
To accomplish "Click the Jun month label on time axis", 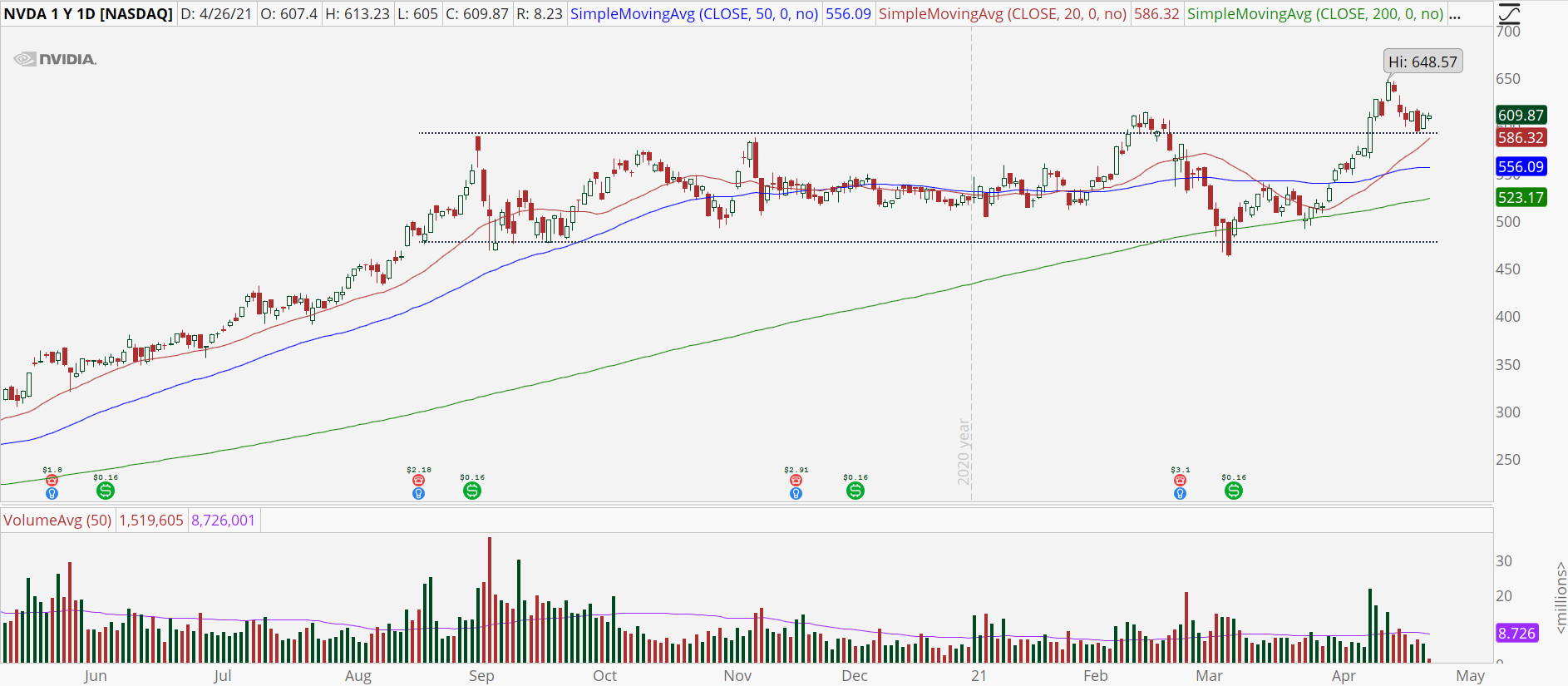I will click(96, 675).
